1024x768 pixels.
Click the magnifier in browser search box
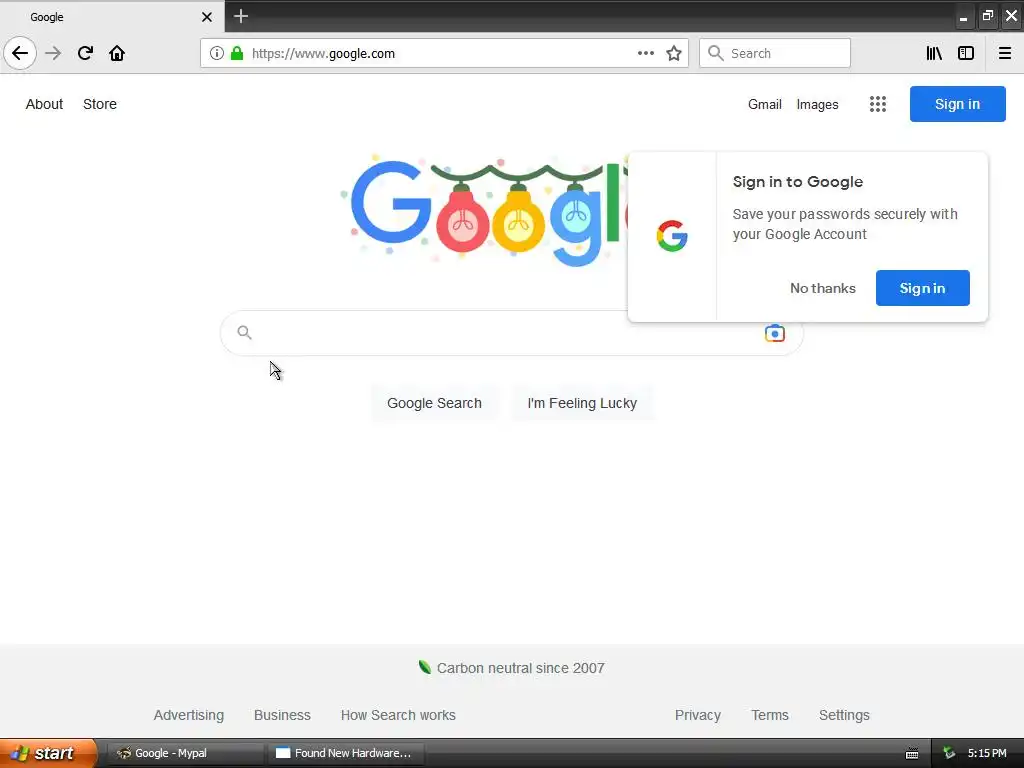point(716,53)
